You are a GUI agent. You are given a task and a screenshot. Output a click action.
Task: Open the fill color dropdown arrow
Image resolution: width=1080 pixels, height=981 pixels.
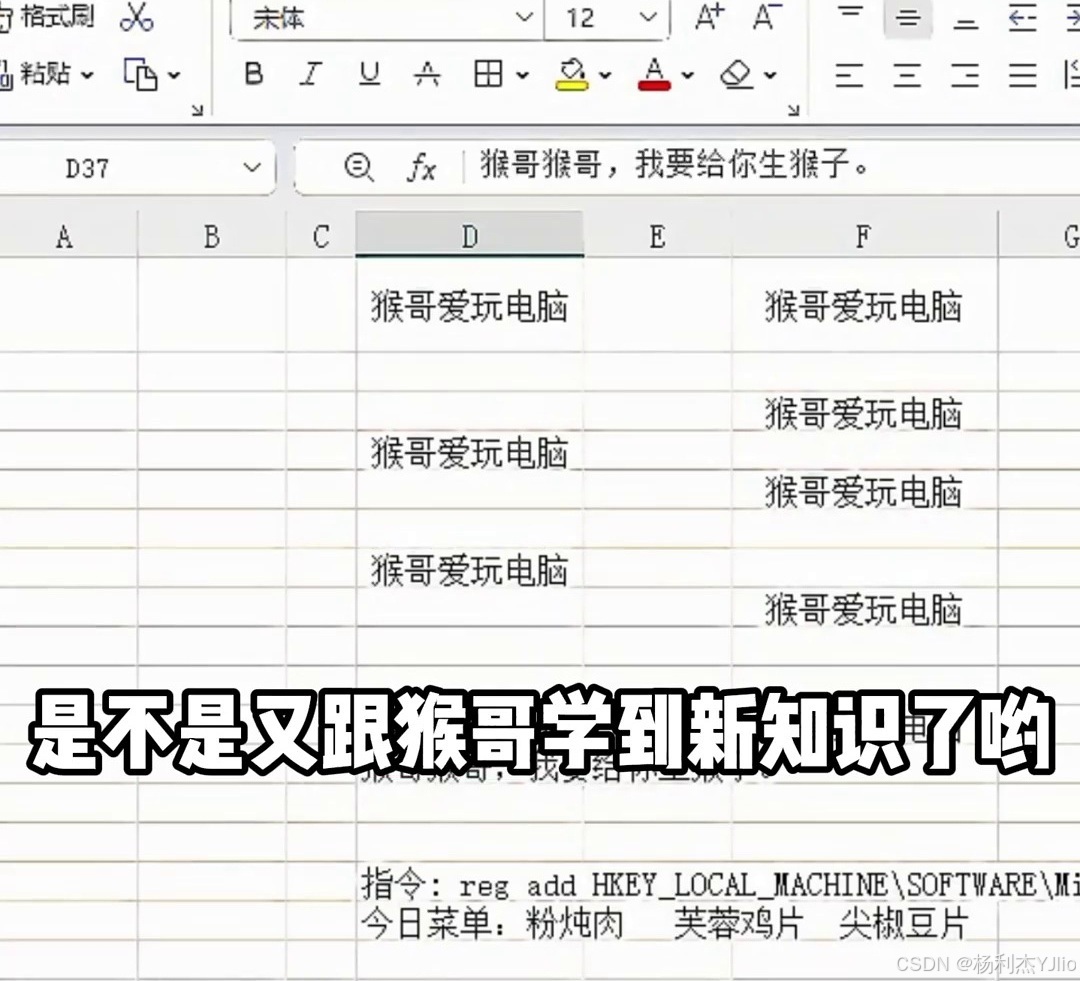[x=605, y=74]
